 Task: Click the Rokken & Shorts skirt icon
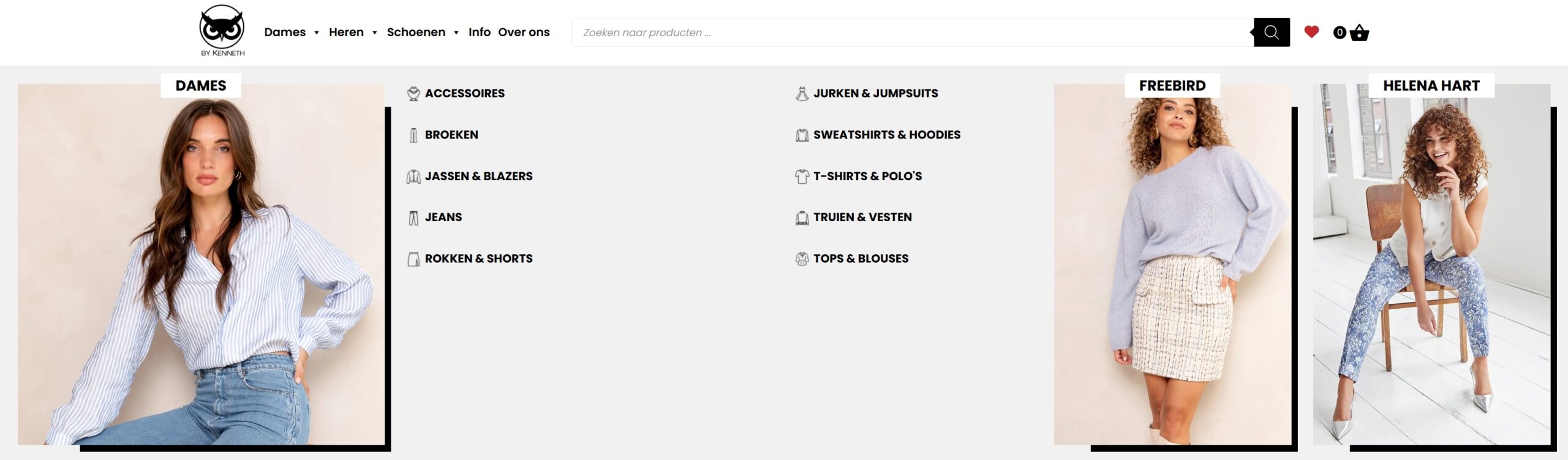(413, 259)
